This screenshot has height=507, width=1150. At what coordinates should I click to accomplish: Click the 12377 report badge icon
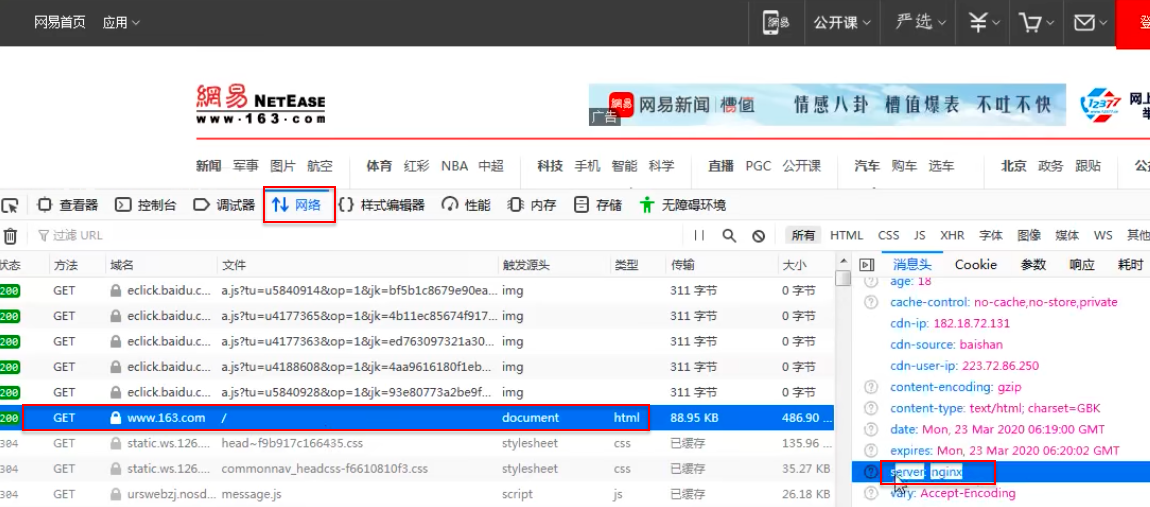(x=1100, y=106)
